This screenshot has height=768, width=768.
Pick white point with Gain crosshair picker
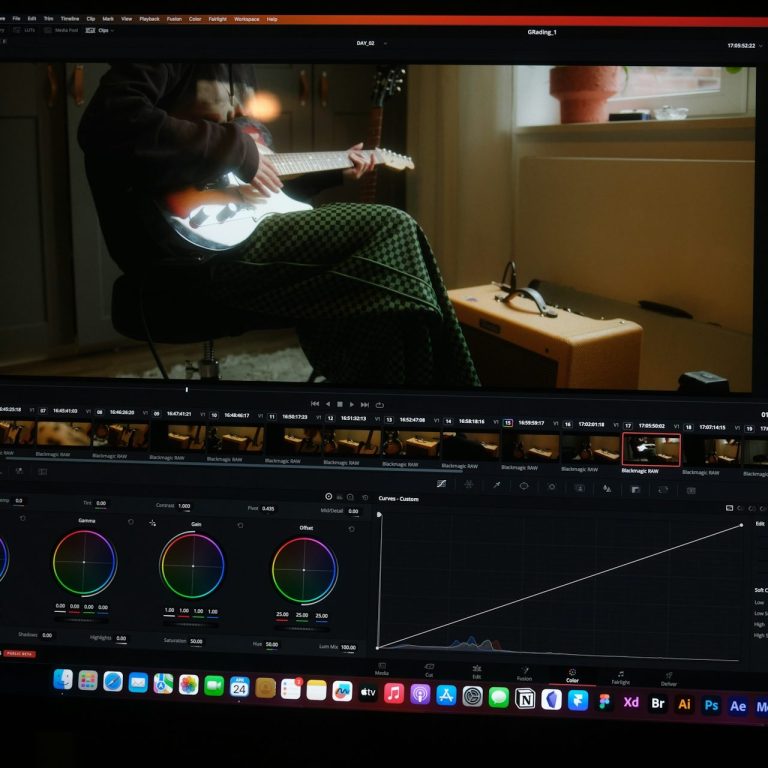(x=152, y=523)
